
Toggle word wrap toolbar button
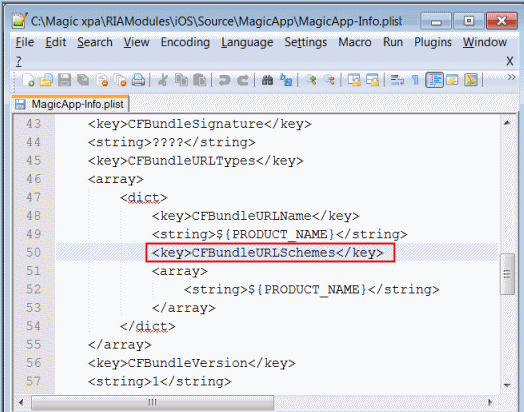[397, 80]
